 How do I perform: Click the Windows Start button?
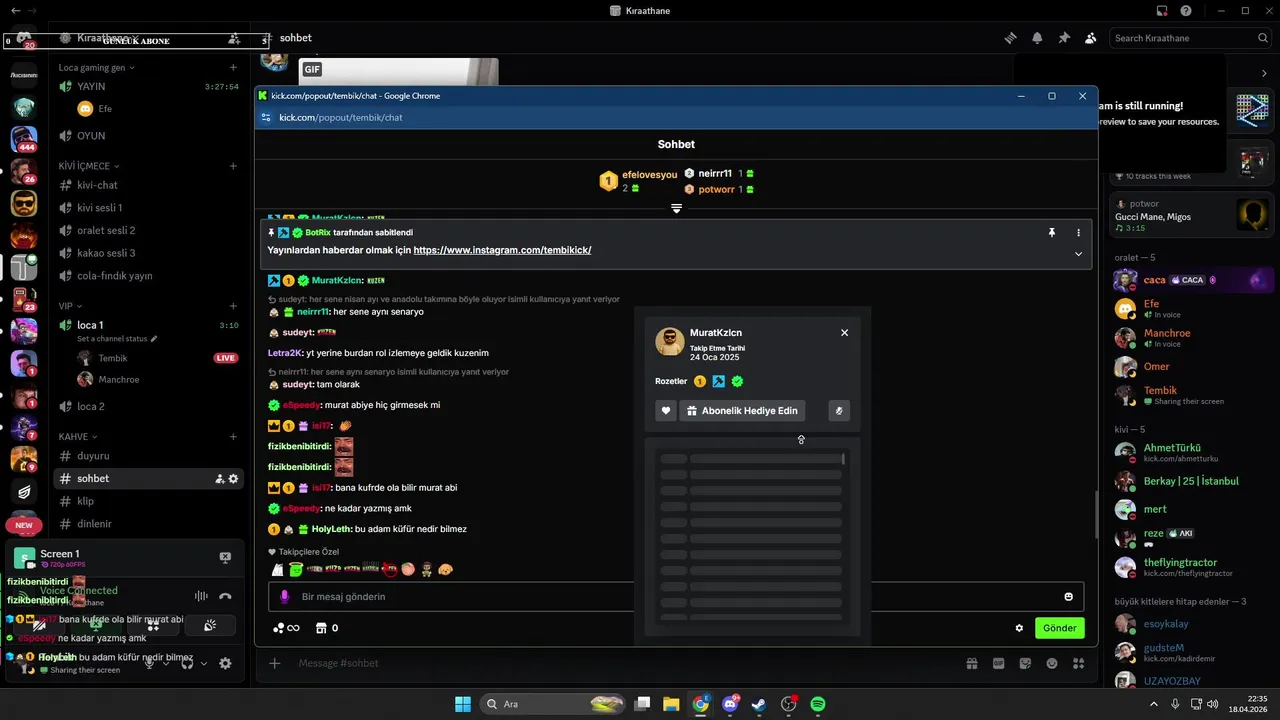(463, 704)
